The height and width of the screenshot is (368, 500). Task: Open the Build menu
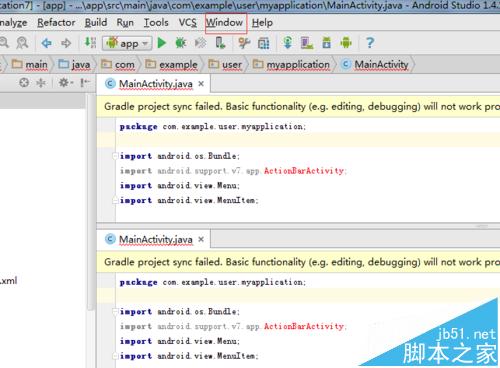(96, 23)
